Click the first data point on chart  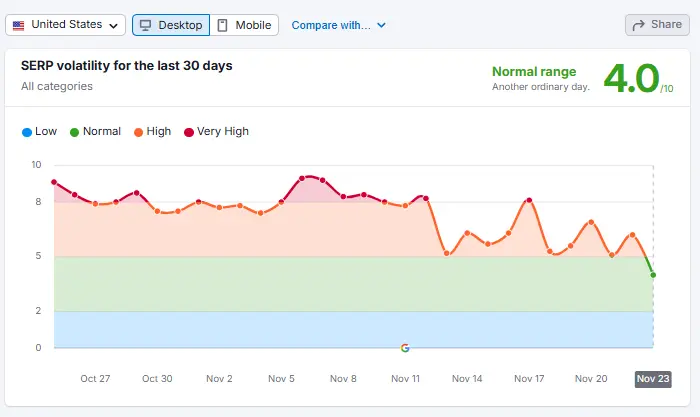pyautogui.click(x=54, y=182)
